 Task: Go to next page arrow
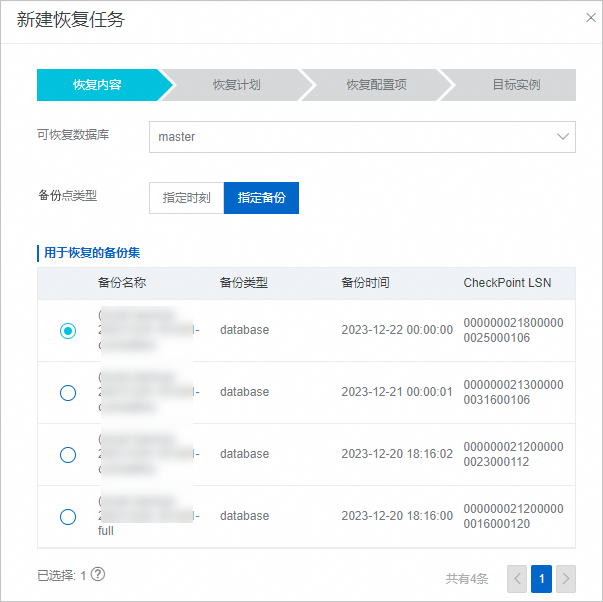coord(566,578)
